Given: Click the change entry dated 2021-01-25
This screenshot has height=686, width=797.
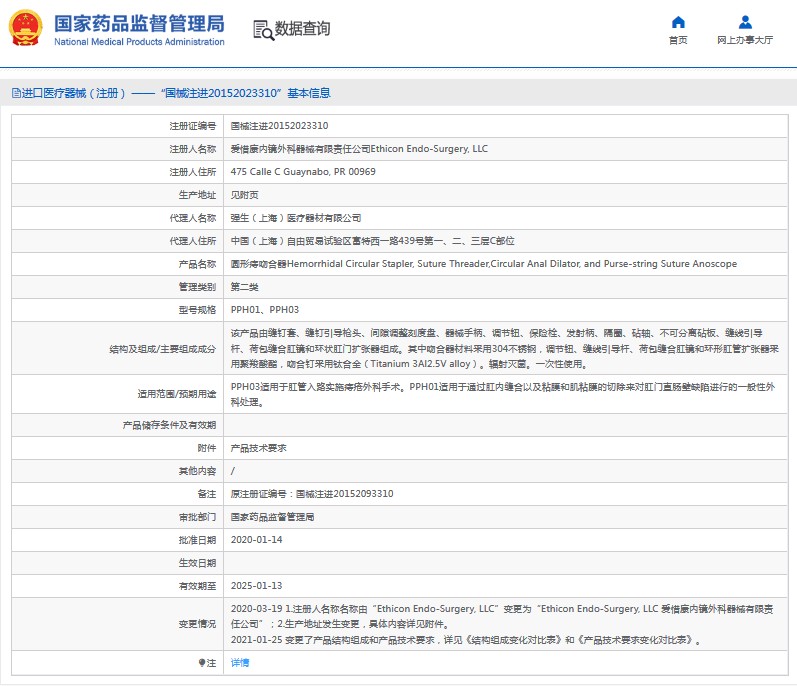Looking at the screenshot, I should tap(466, 640).
